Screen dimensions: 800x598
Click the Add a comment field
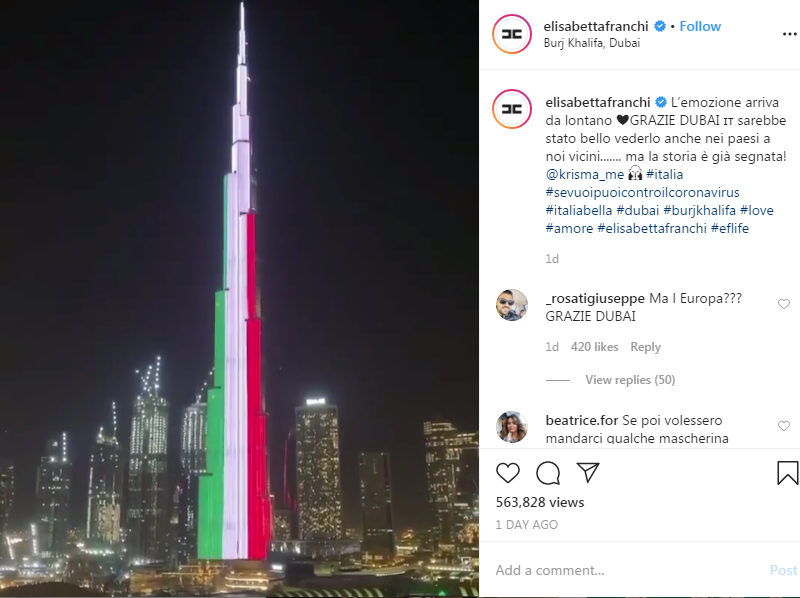pos(630,570)
